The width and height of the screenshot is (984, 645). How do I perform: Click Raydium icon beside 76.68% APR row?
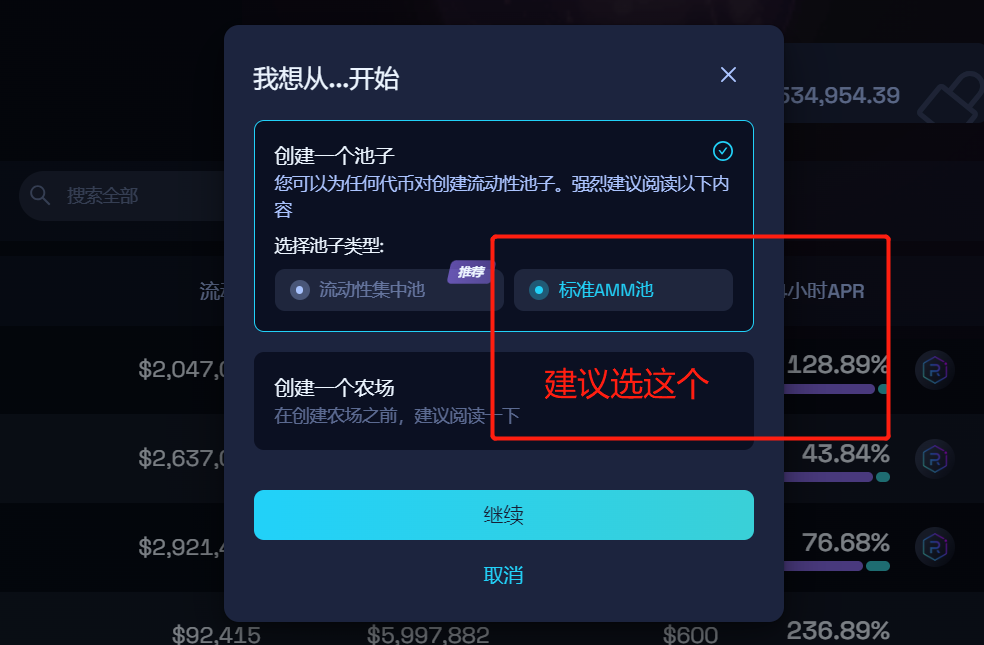(x=934, y=547)
